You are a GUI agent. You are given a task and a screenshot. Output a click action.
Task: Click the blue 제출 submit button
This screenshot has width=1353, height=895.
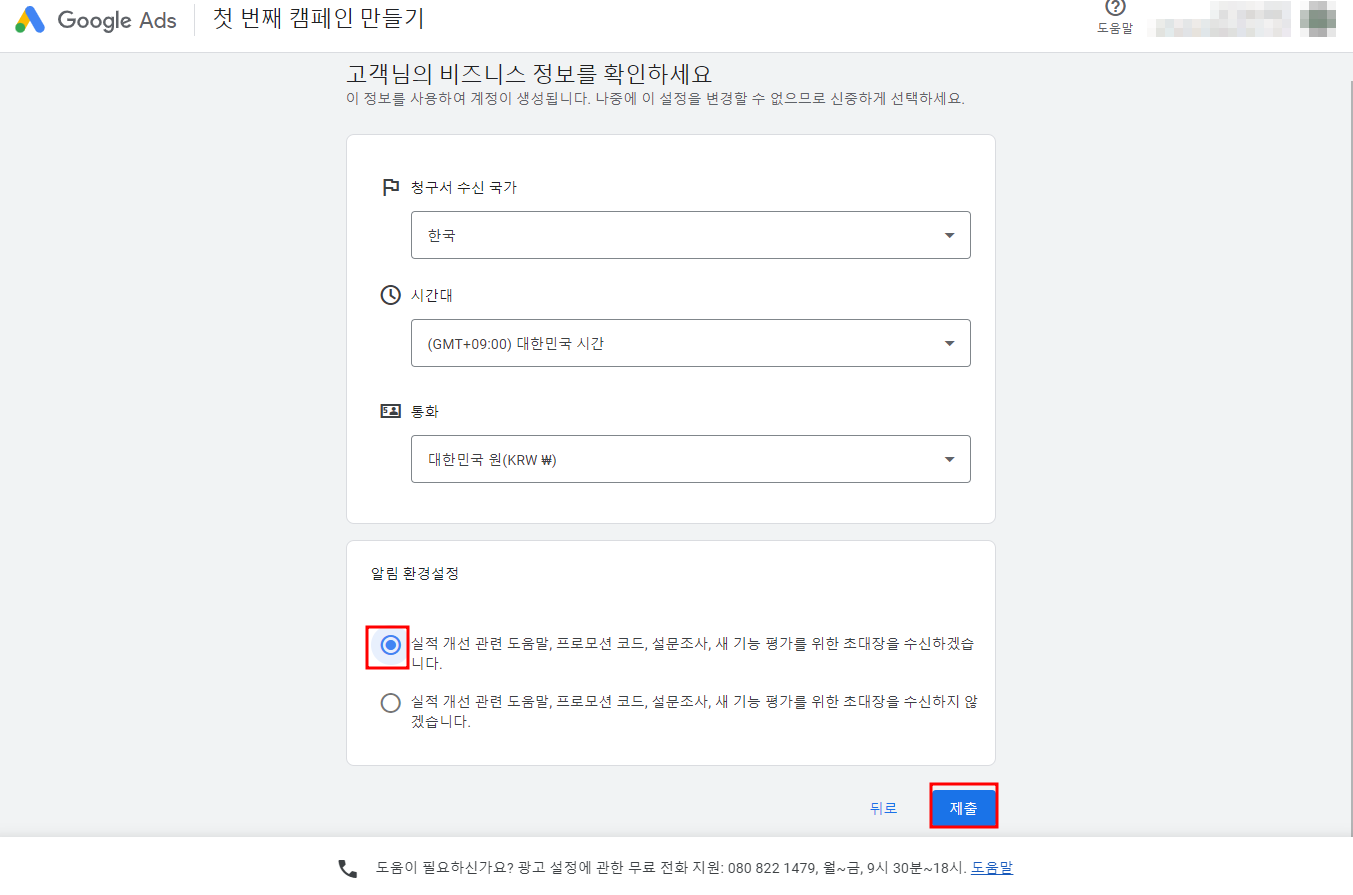point(963,806)
